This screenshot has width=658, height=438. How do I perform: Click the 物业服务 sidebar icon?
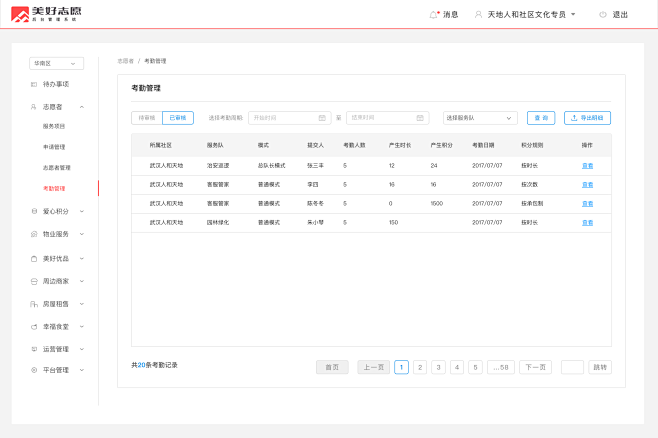(34, 234)
